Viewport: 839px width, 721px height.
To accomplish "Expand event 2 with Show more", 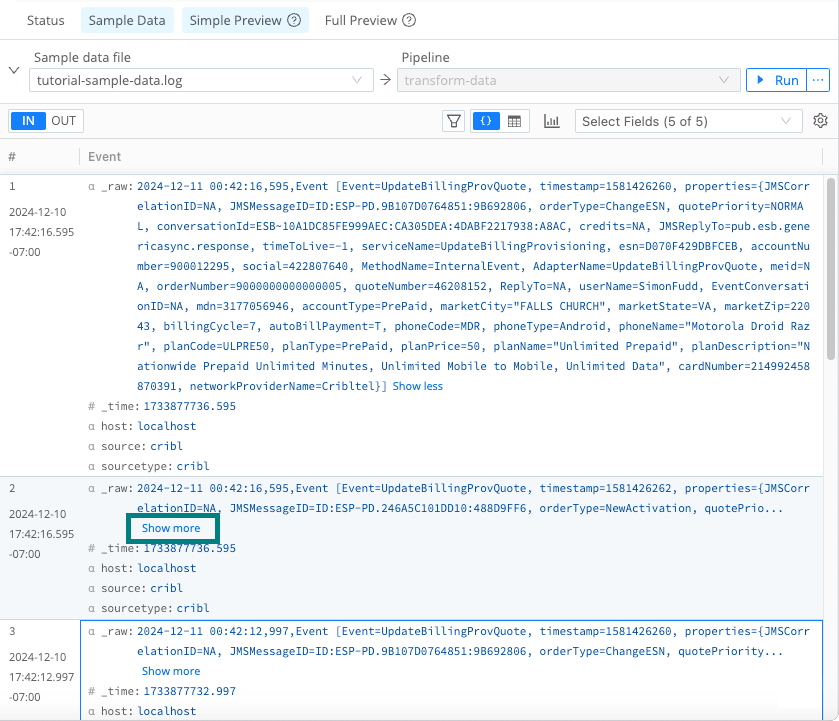I will [x=172, y=527].
